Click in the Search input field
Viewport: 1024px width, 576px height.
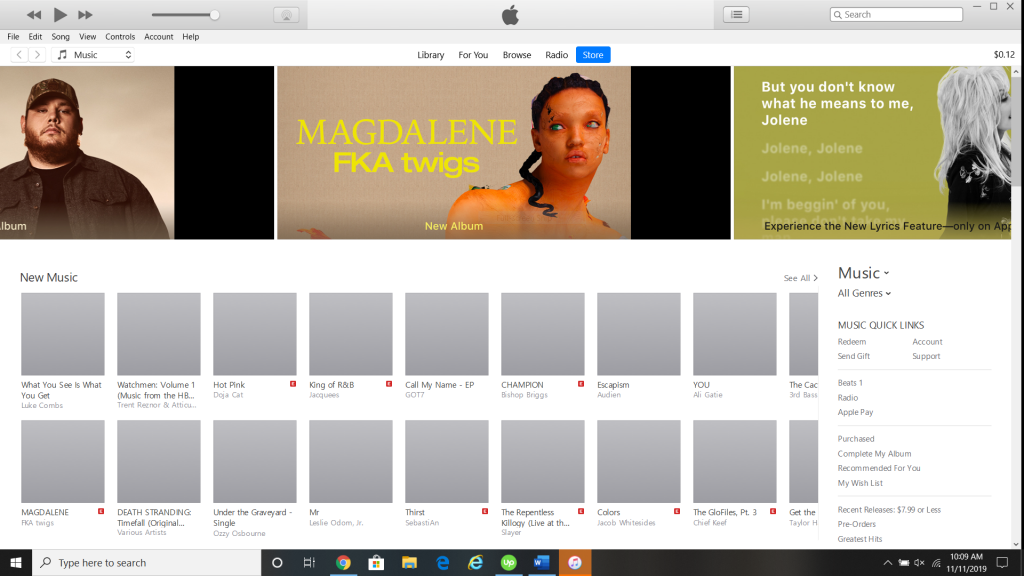click(896, 14)
